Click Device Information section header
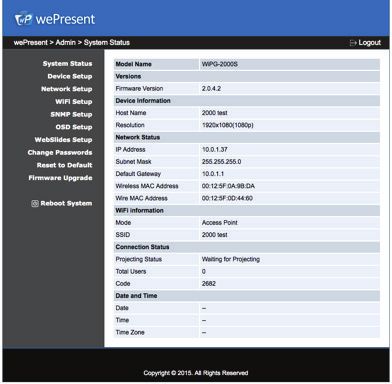The image size is (392, 384). coord(143,101)
